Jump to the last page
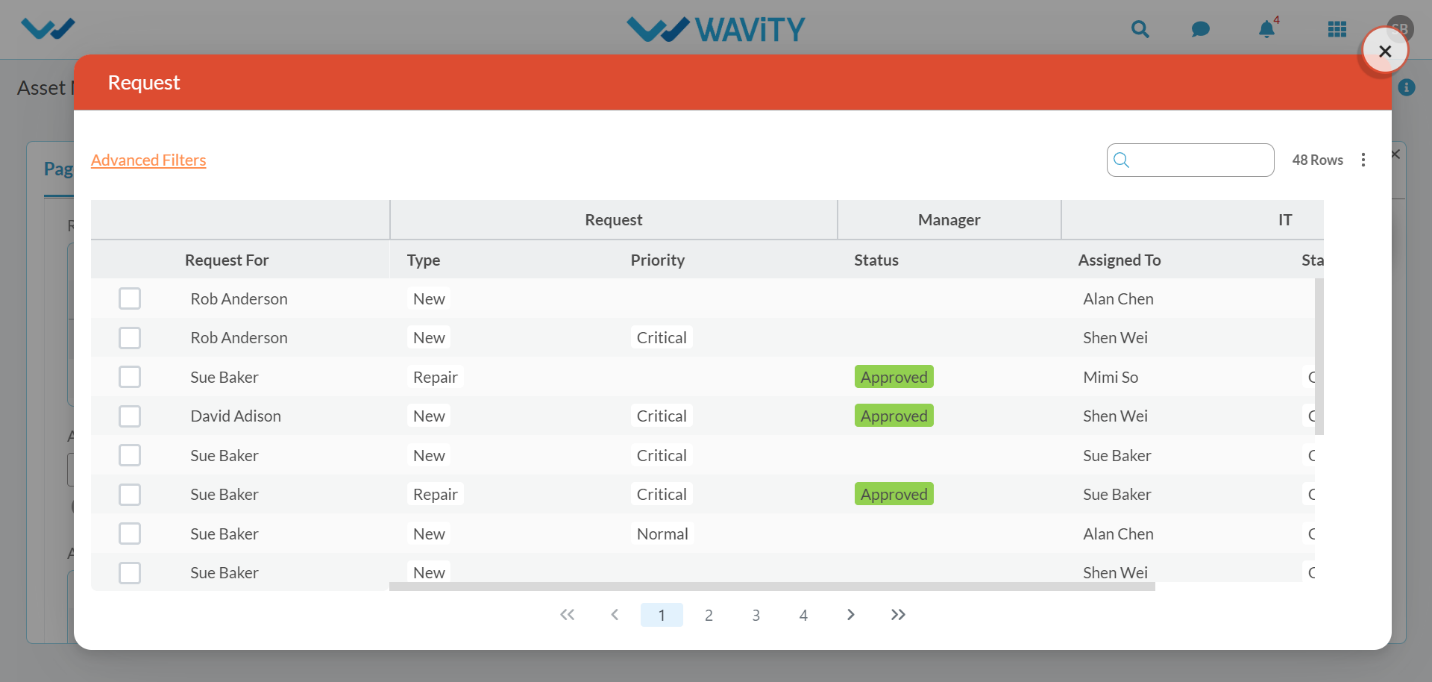This screenshot has height=682, width=1432. pyautogui.click(x=898, y=615)
